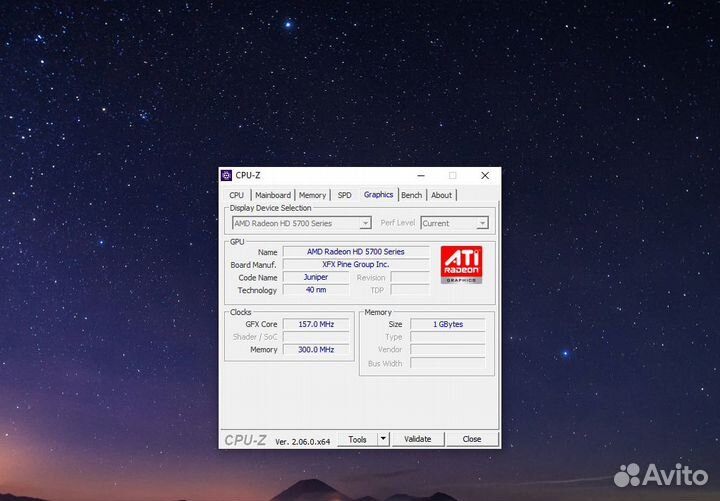
Task: Minimize the CPU-Z window
Action: pyautogui.click(x=420, y=175)
